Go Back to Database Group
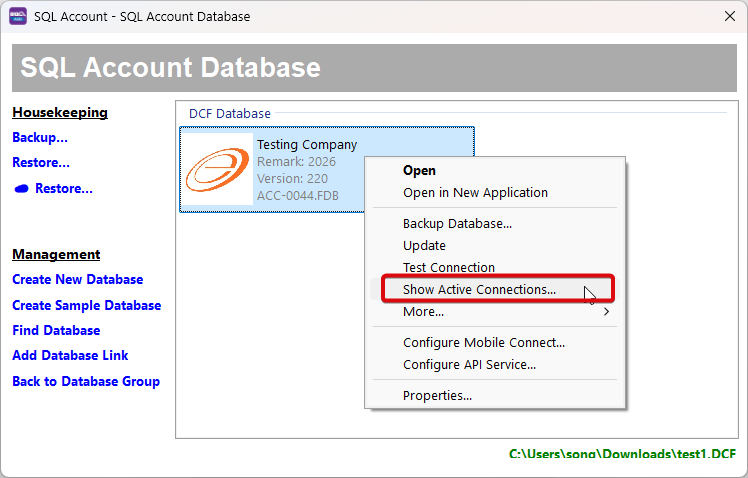Viewport: 748px width, 478px height. 85,382
